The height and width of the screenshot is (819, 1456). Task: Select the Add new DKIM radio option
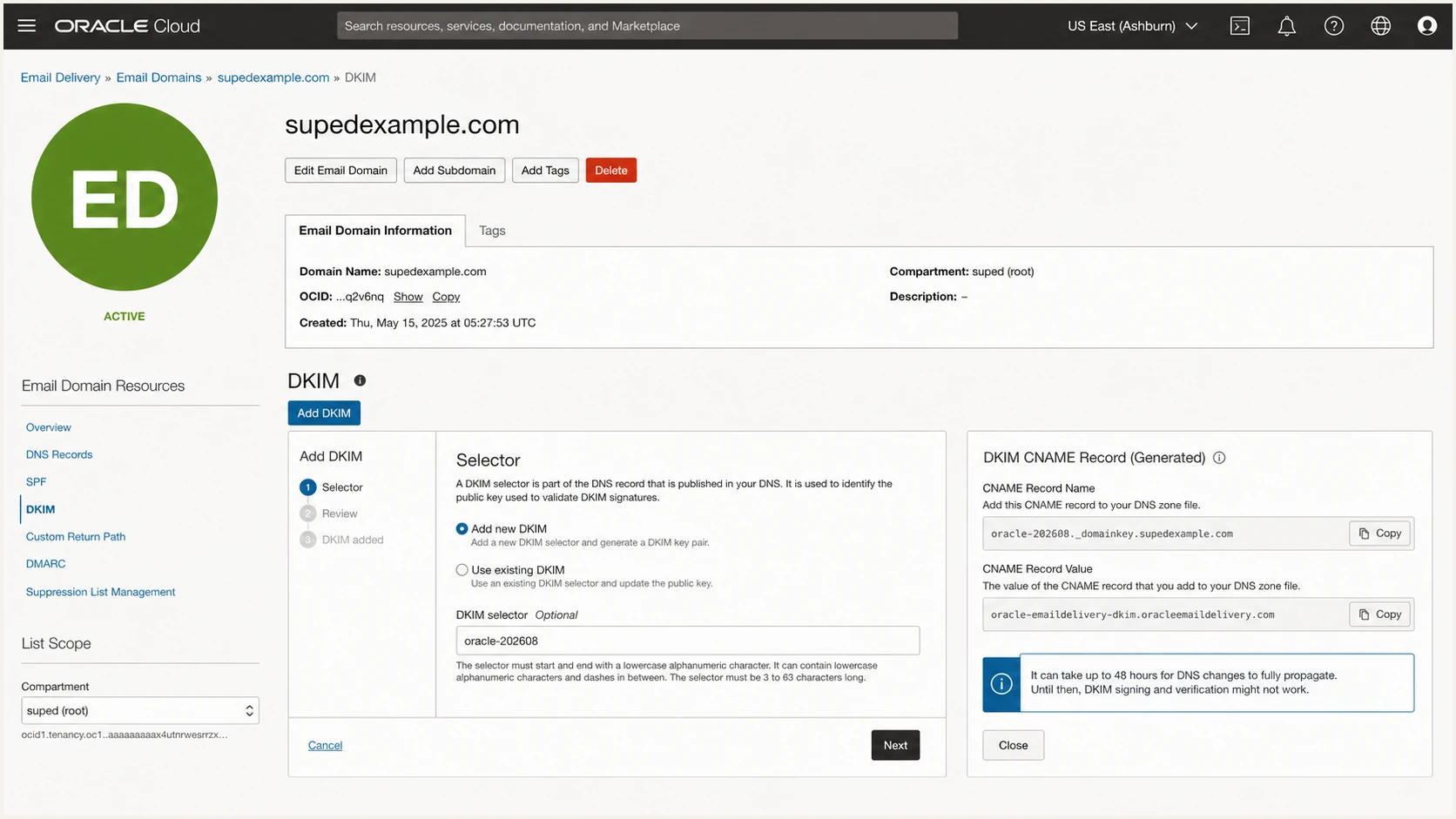(462, 529)
